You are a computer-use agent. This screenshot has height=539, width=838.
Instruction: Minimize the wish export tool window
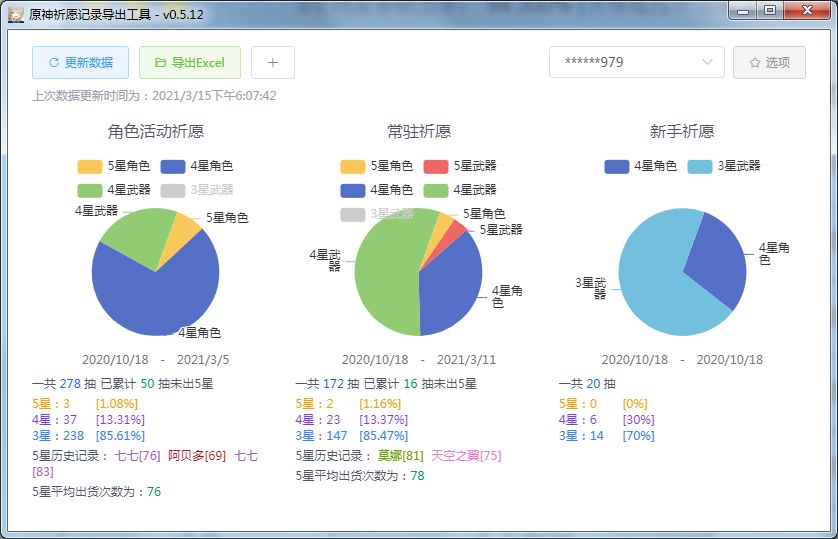(x=742, y=10)
